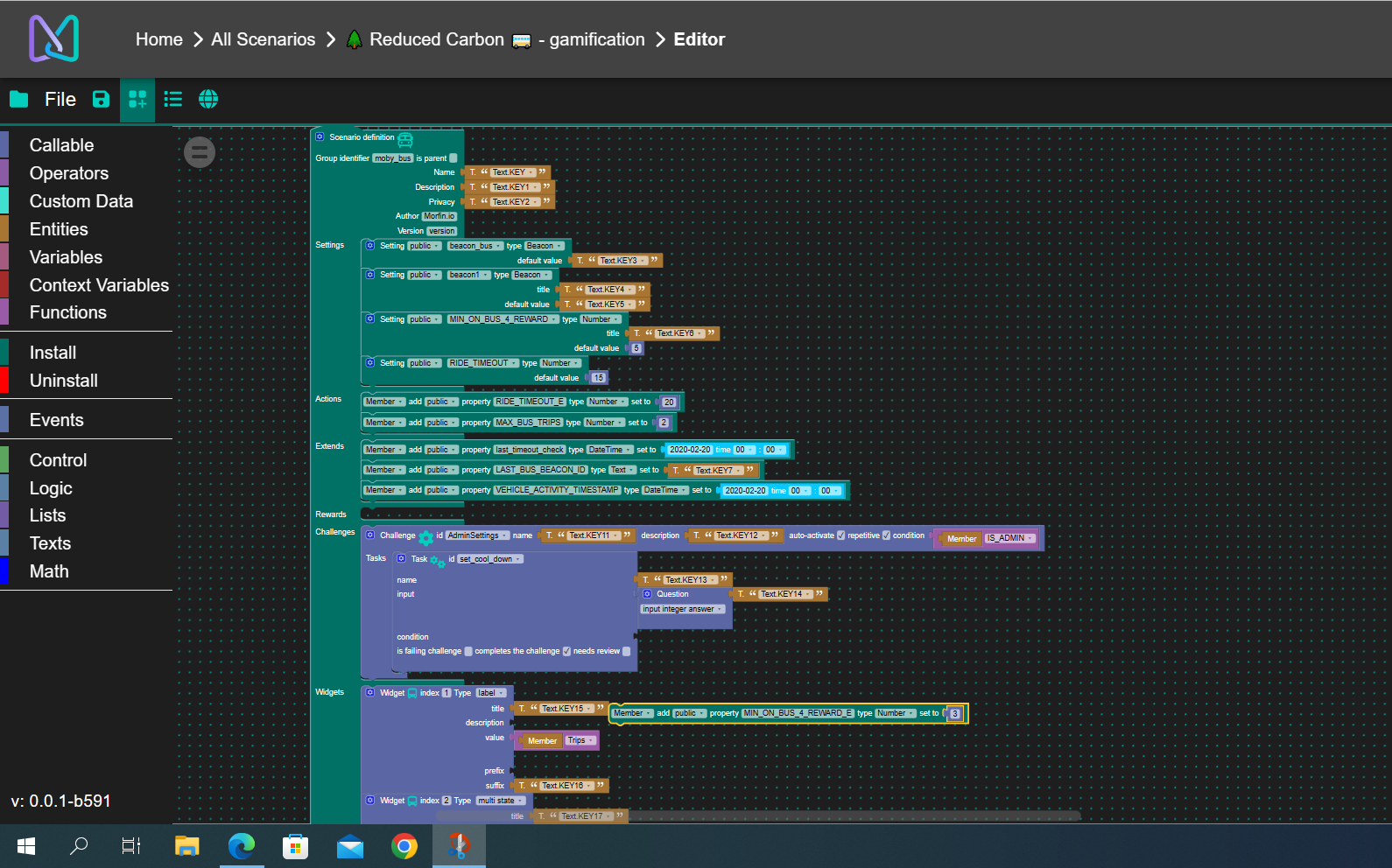Click the Group identifier moby_bus field
Viewport: 1392px width, 868px height.
click(392, 158)
